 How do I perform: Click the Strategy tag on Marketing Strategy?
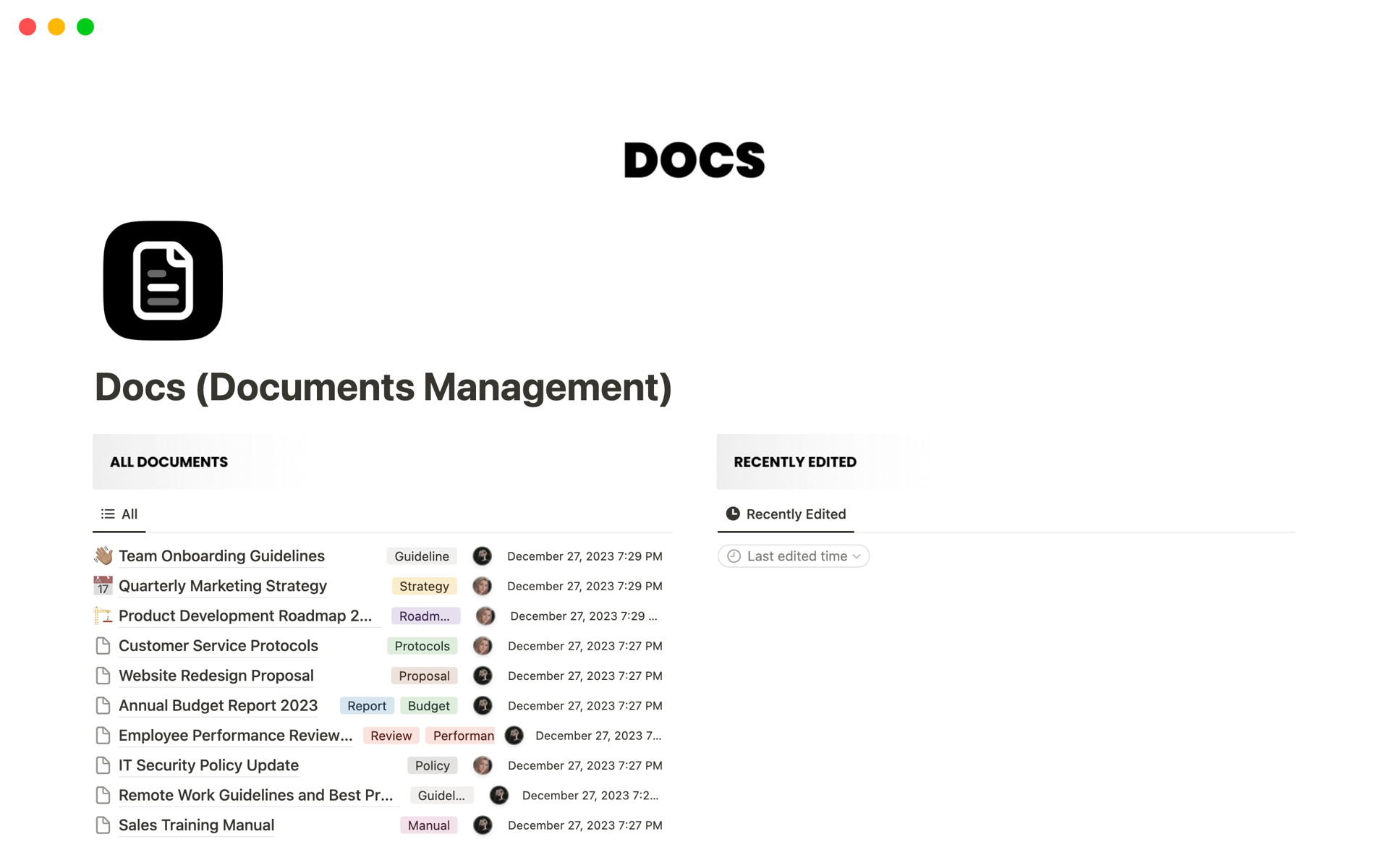423,585
